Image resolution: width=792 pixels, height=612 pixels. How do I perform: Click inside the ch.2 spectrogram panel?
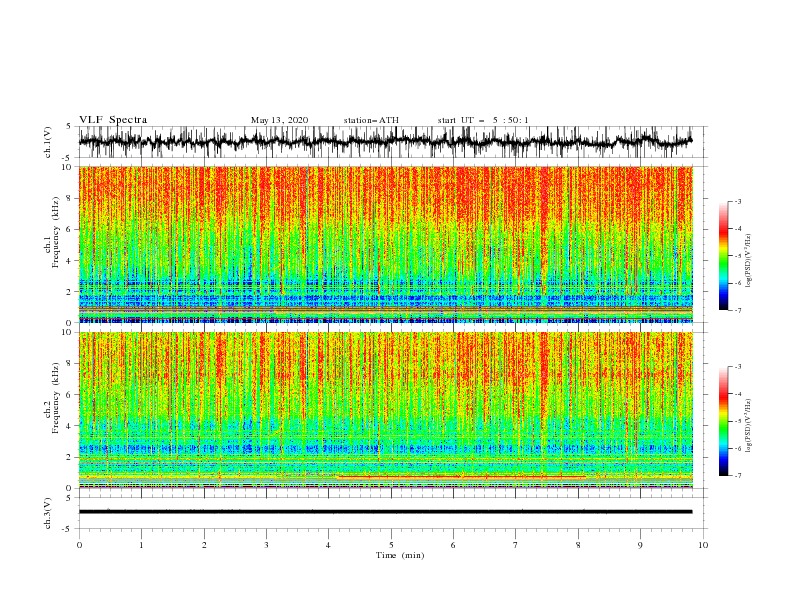click(386, 410)
